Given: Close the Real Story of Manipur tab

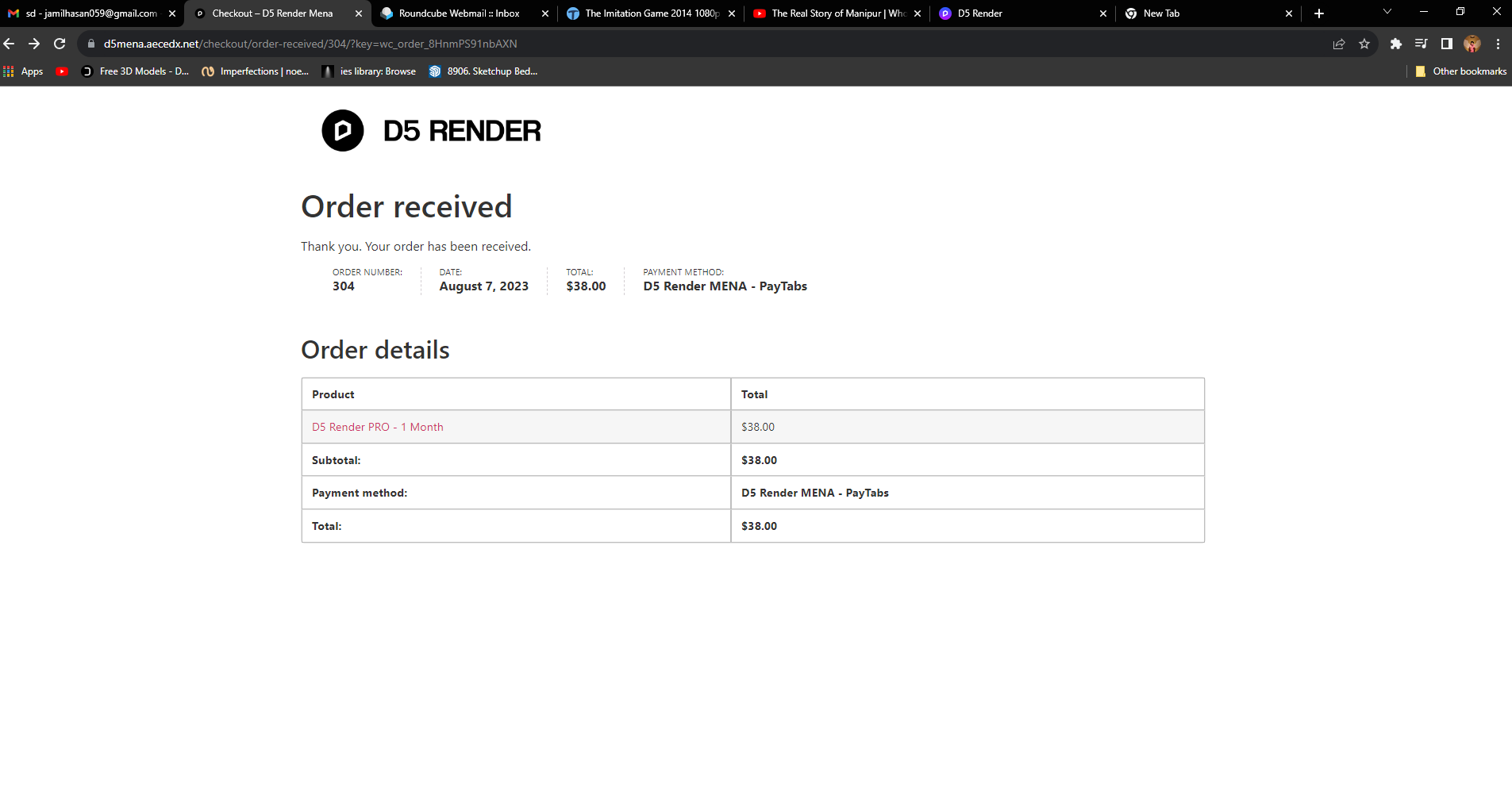Looking at the screenshot, I should tap(918, 13).
